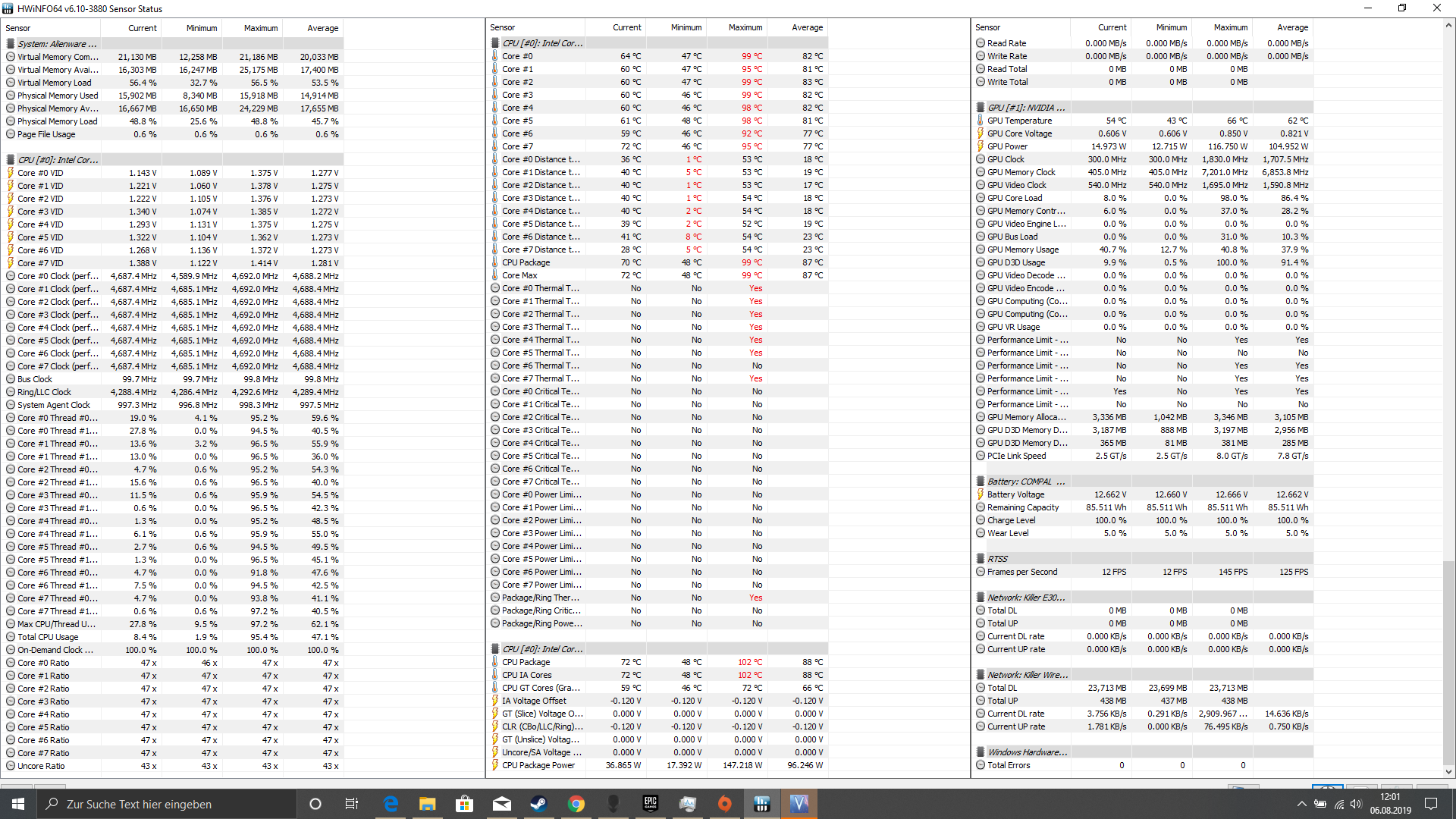Click into the Windows search box
Image resolution: width=1456 pixels, height=819 pixels.
click(167, 804)
